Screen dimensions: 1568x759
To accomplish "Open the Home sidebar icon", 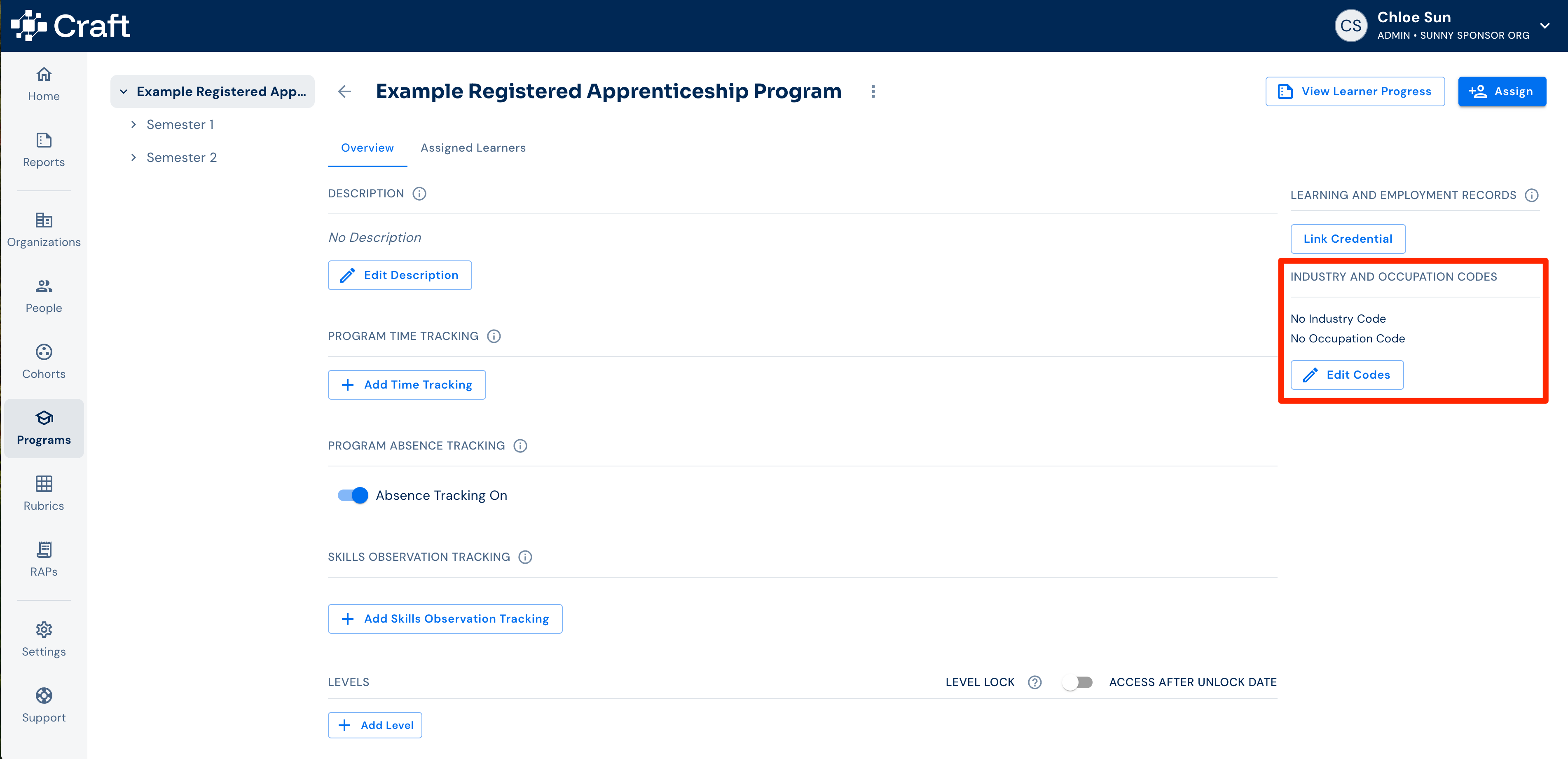I will [x=44, y=74].
